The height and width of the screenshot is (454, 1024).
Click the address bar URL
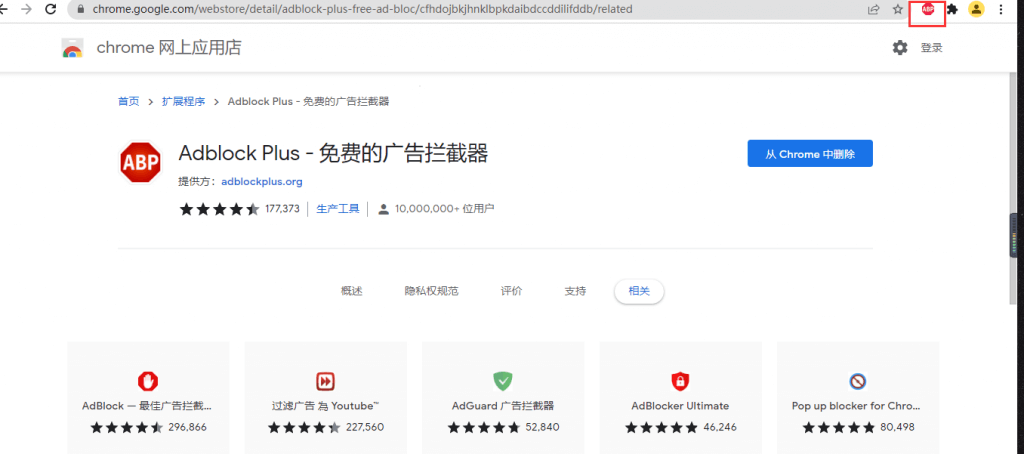click(362, 10)
